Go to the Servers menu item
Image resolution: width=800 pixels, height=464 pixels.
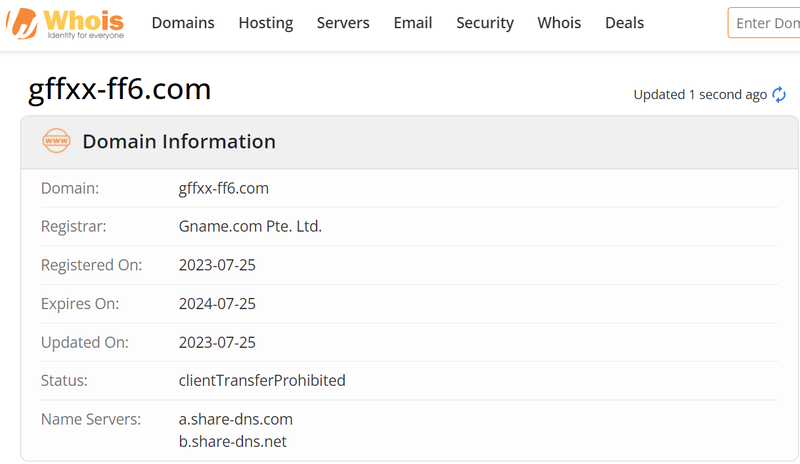(343, 23)
